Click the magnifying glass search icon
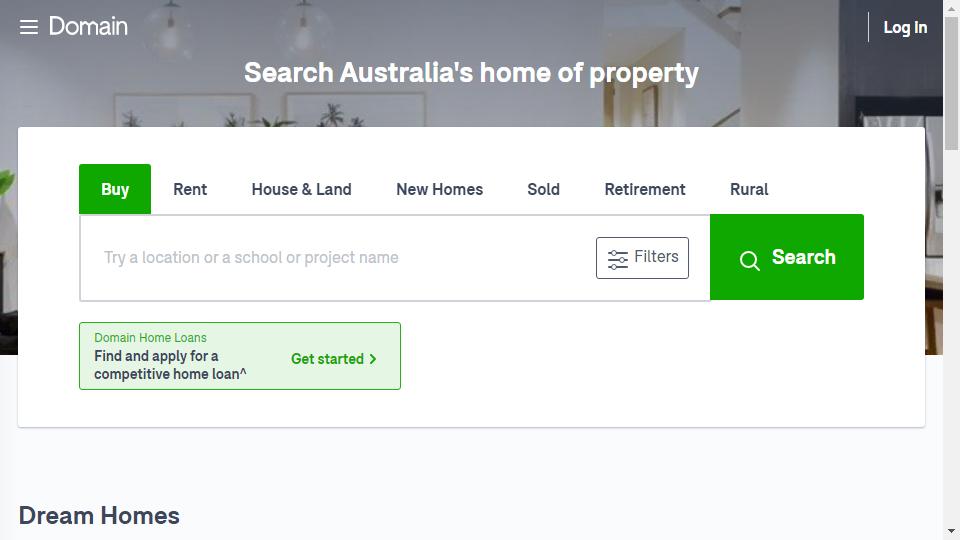The width and height of the screenshot is (960, 540). pos(749,260)
